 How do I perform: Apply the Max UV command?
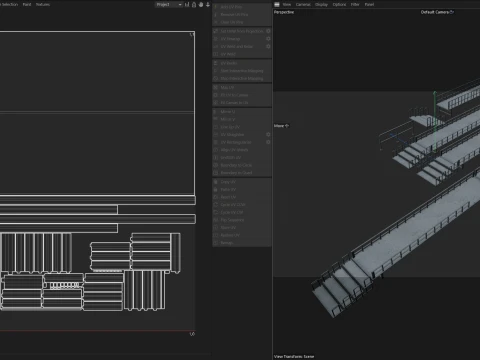coord(242,87)
